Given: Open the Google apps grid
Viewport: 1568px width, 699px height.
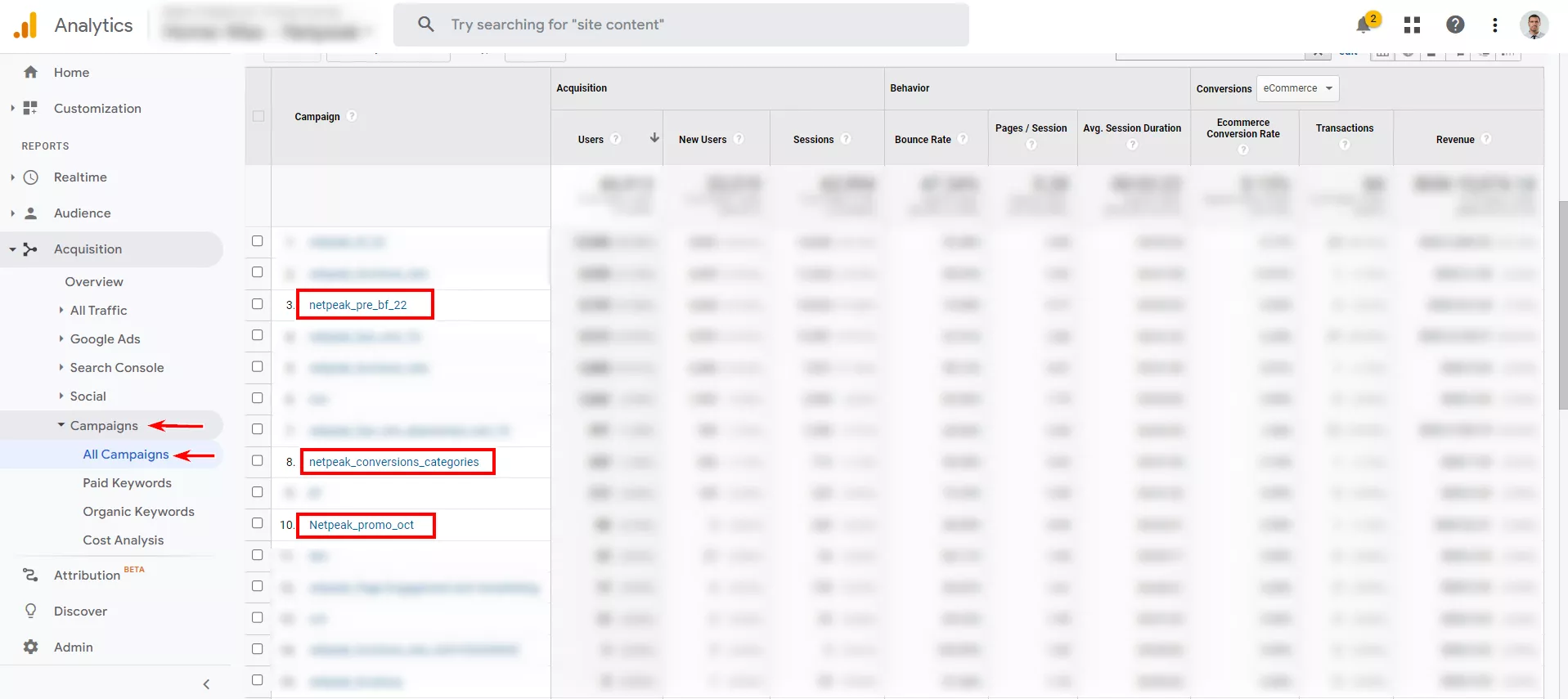Looking at the screenshot, I should 1412,25.
